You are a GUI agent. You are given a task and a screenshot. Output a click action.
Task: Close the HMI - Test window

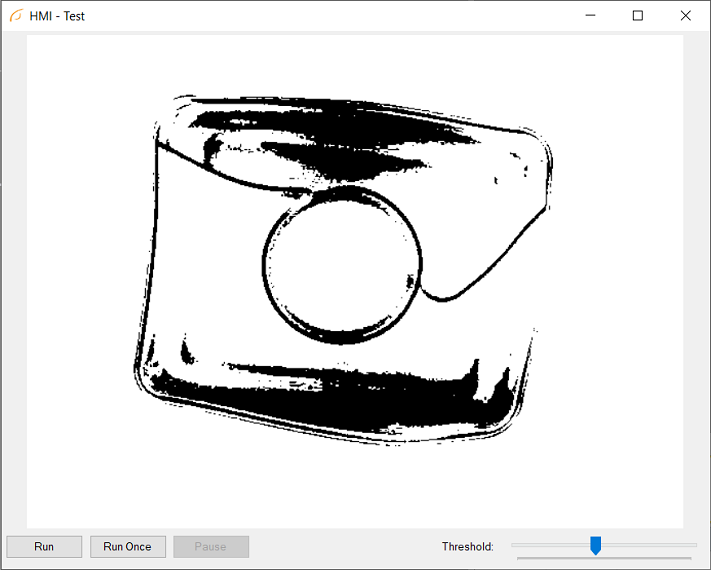click(x=686, y=16)
